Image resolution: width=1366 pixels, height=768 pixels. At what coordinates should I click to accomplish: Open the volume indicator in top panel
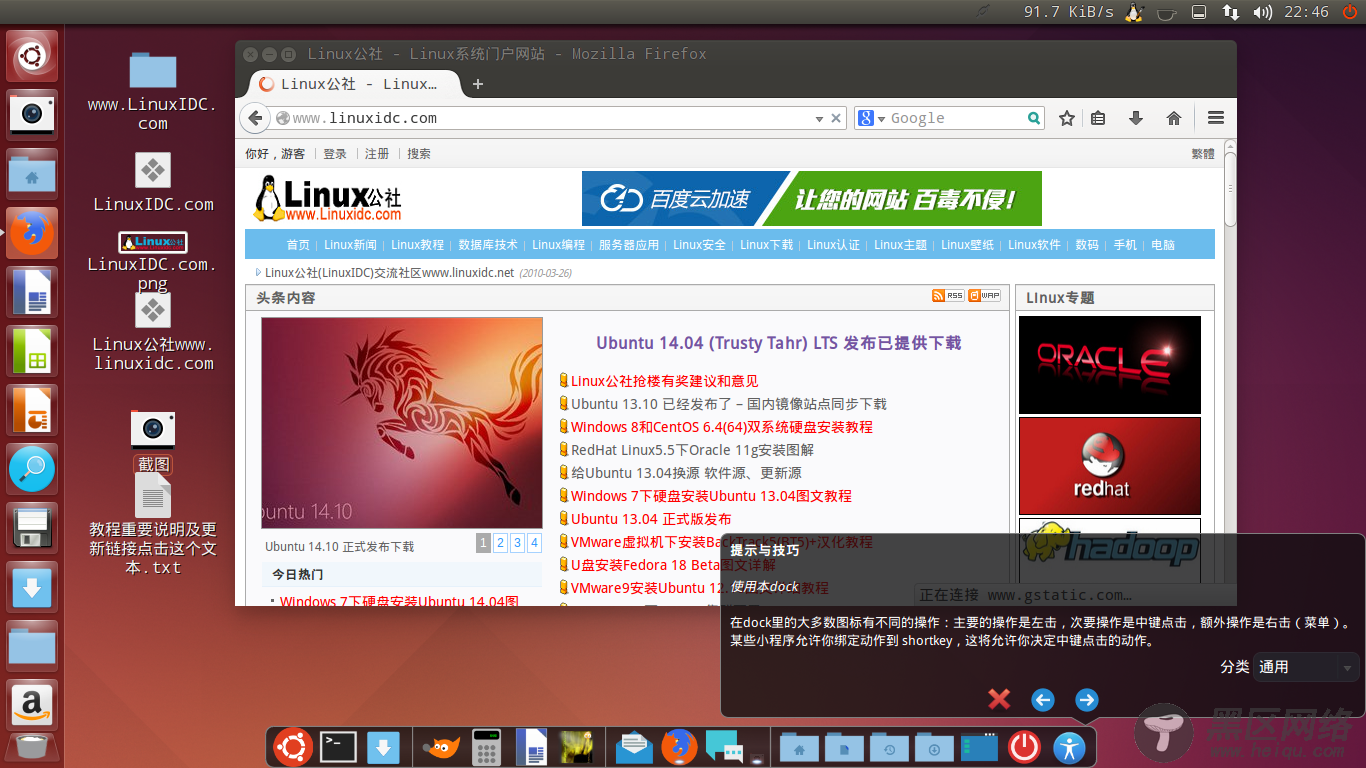[x=1263, y=12]
